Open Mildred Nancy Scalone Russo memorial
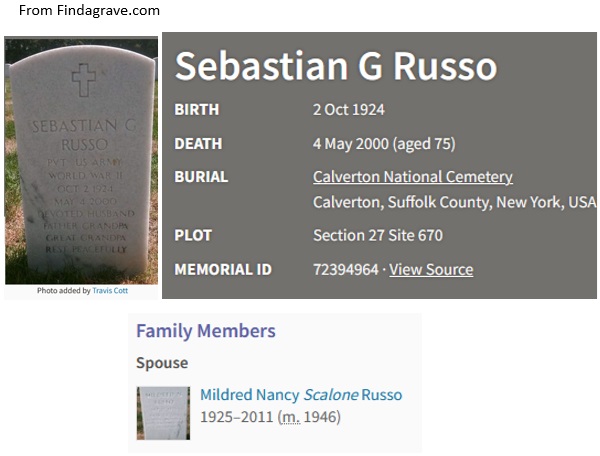 click(x=301, y=395)
